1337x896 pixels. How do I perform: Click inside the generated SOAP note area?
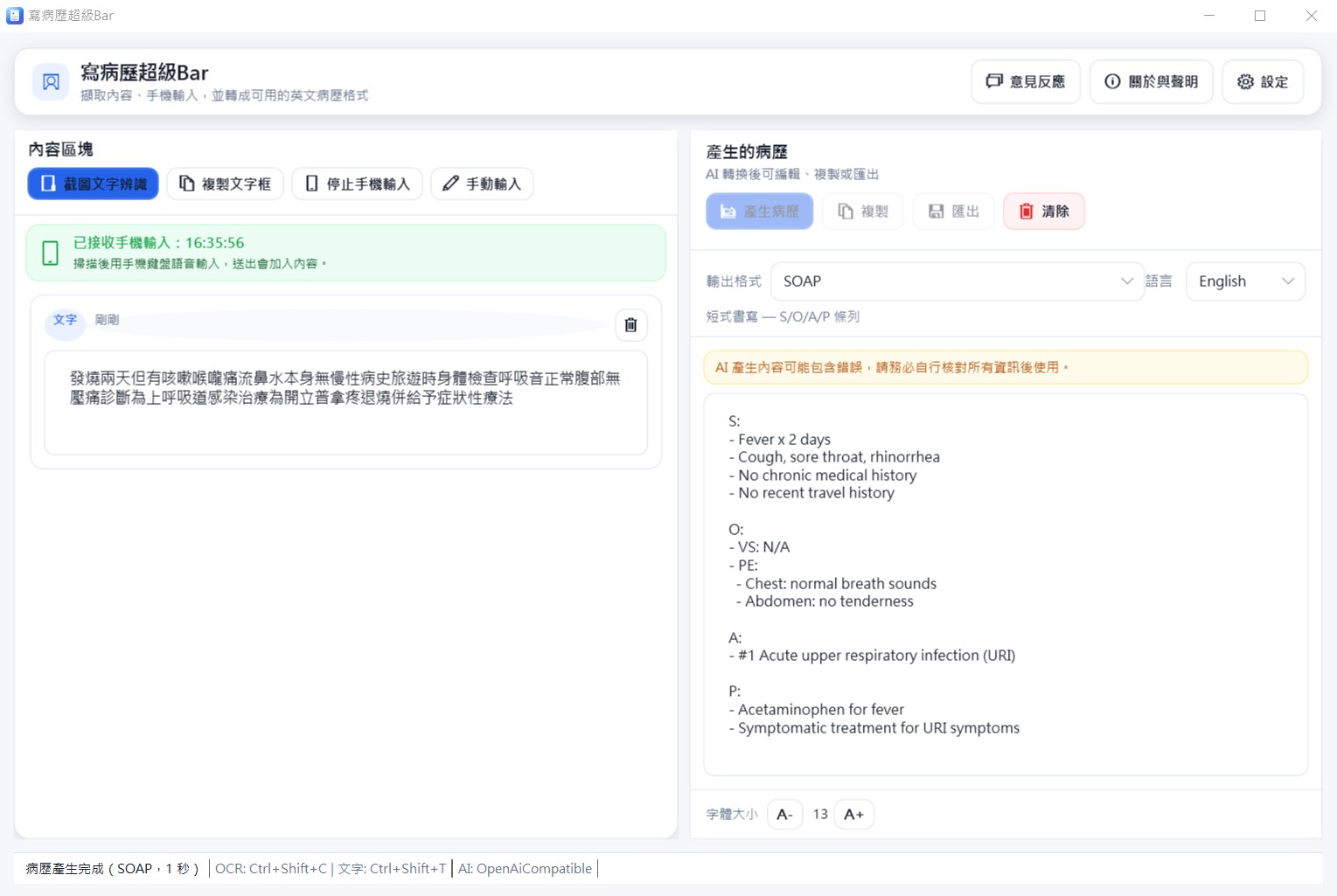click(1006, 584)
